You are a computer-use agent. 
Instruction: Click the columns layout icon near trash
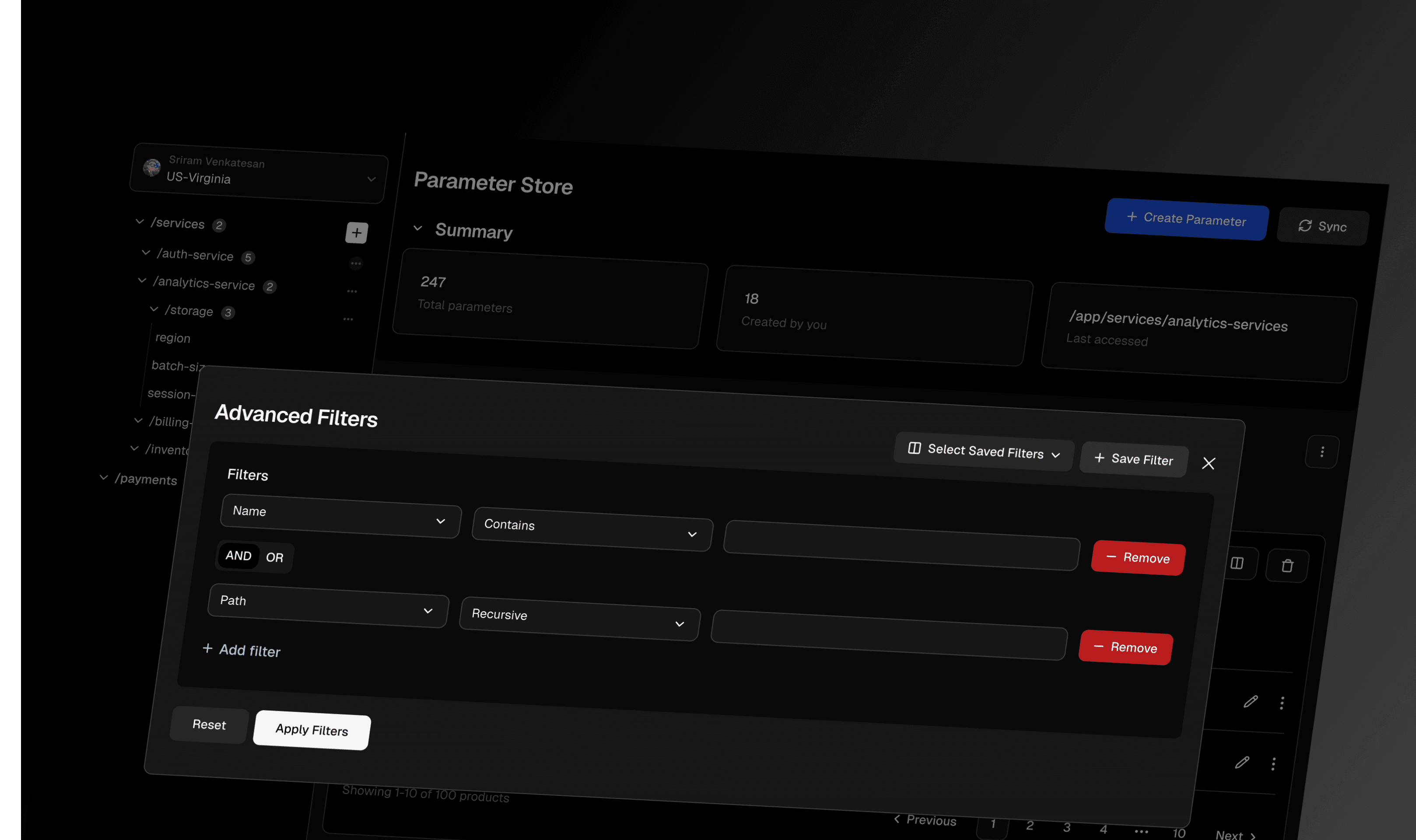click(1237, 563)
